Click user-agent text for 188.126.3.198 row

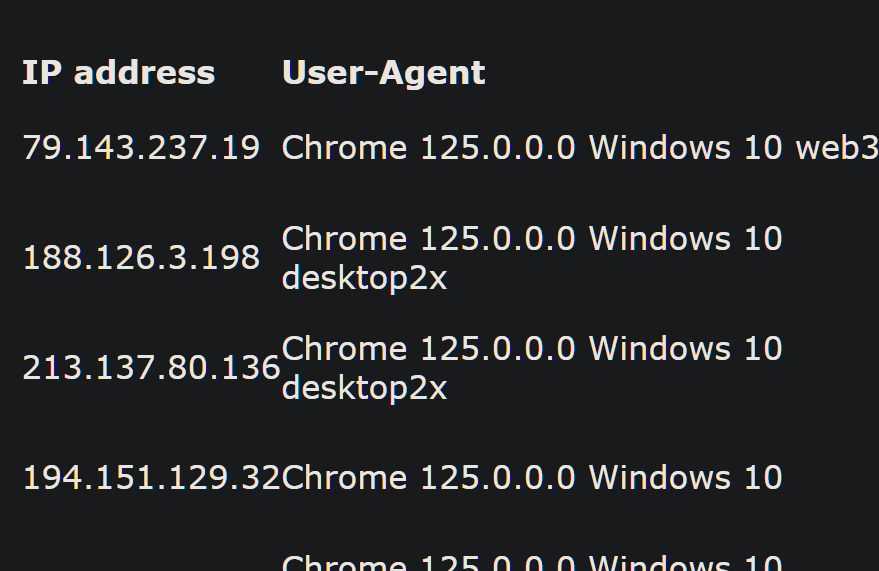point(532,258)
